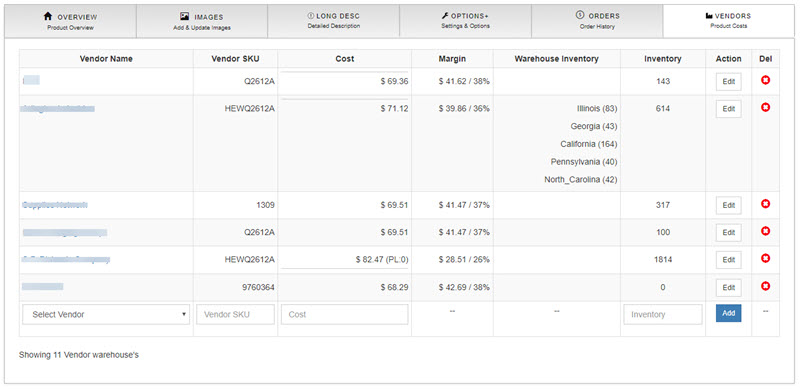The height and width of the screenshot is (389, 800).
Task: Click into the Cost input field
Action: (344, 314)
